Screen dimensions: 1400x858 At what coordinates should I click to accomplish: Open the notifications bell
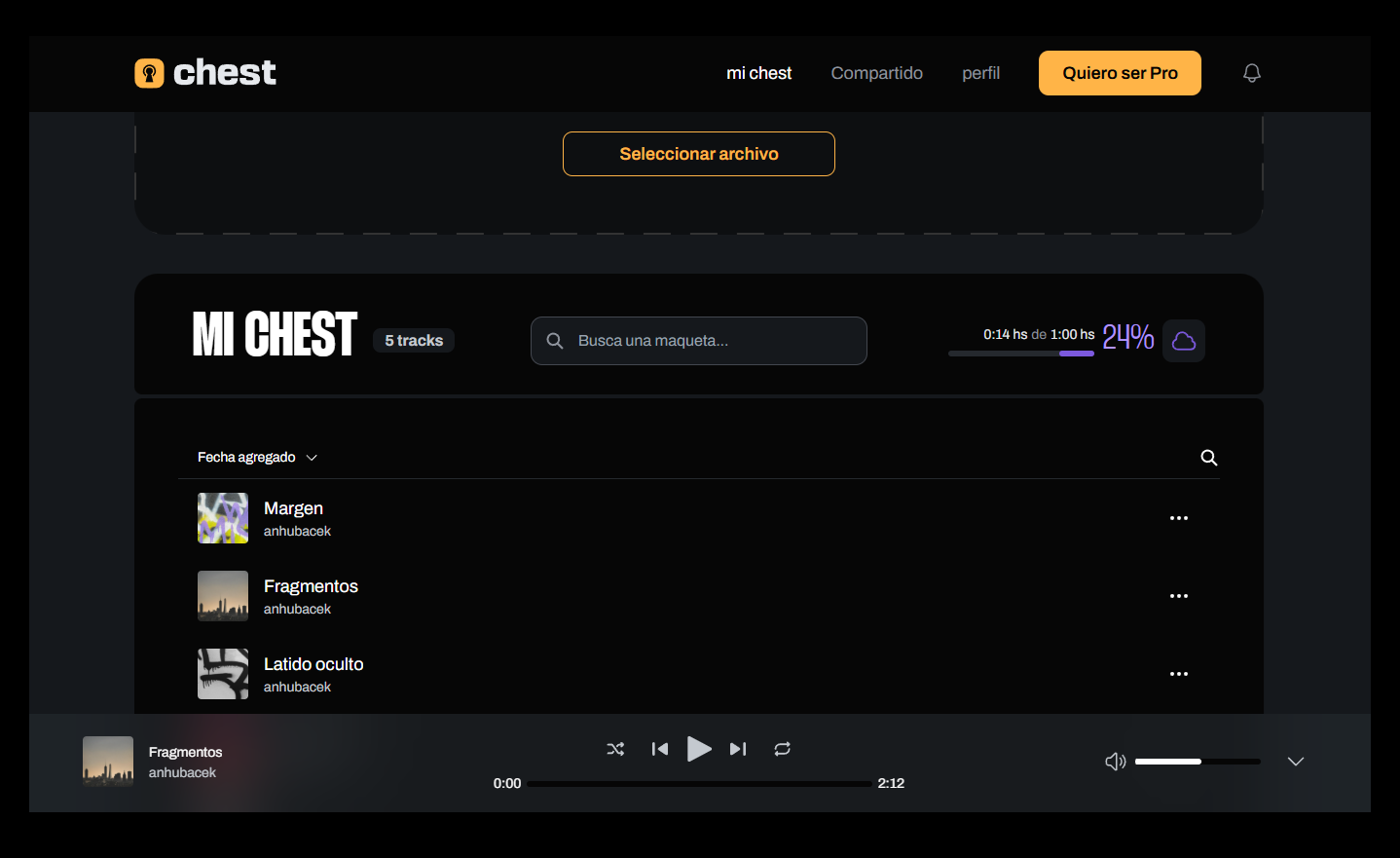point(1251,72)
